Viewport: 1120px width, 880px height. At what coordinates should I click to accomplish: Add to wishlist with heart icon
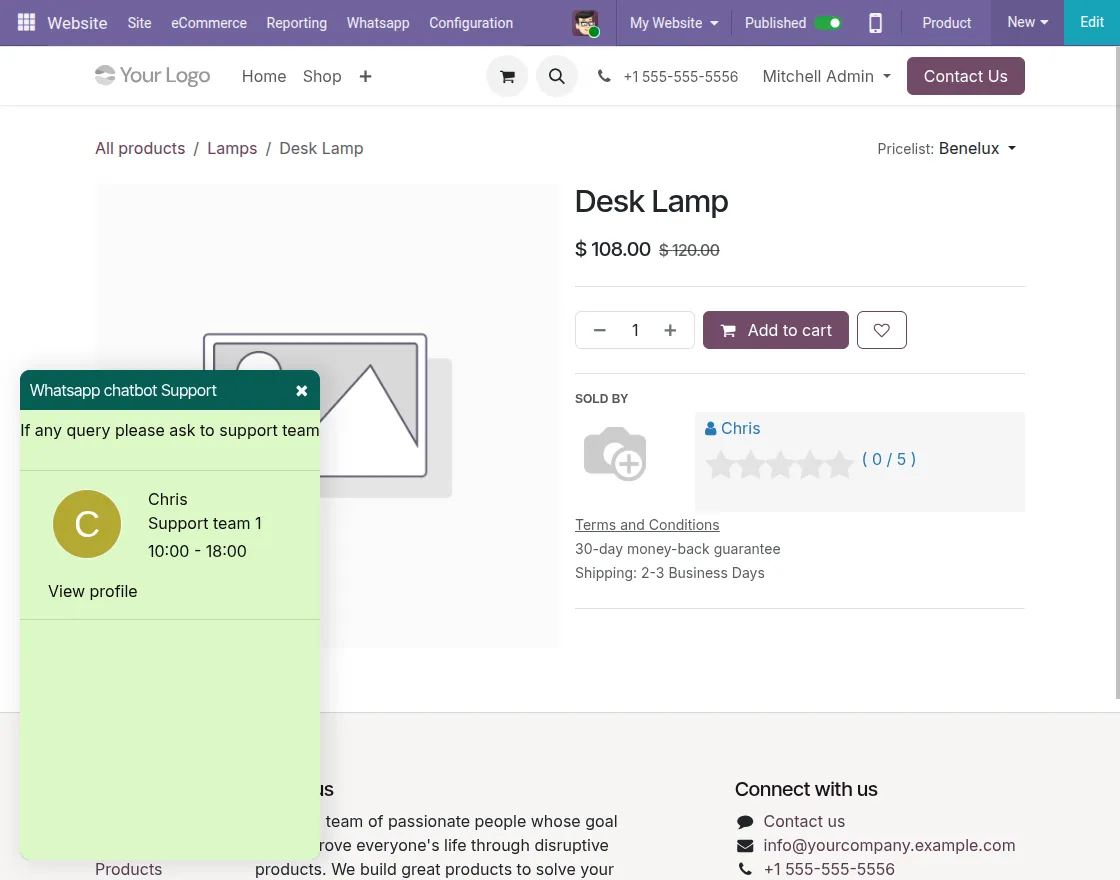point(881,330)
